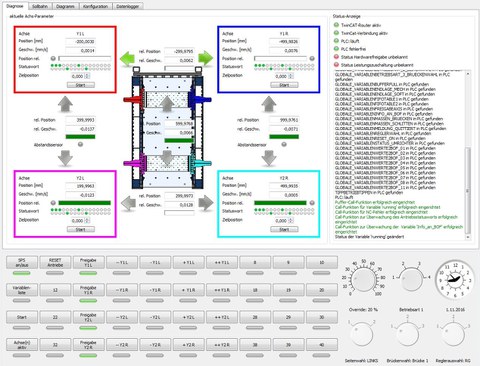Click the magenta Y2 L drive in the machine image

[135, 163]
